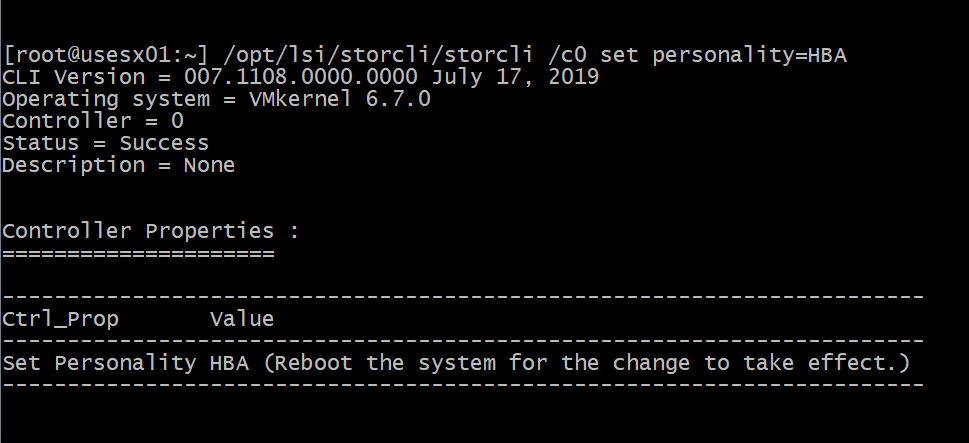Viewport: 969px width, 443px height.
Task: Click the equals-sign underline below heading
Action: [138, 253]
